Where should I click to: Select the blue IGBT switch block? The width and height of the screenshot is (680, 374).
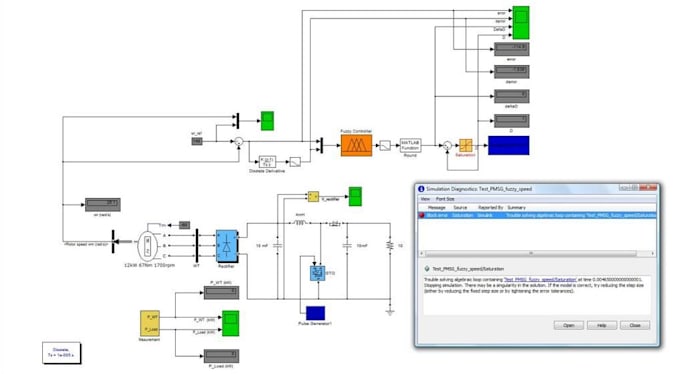pyautogui.click(x=317, y=273)
